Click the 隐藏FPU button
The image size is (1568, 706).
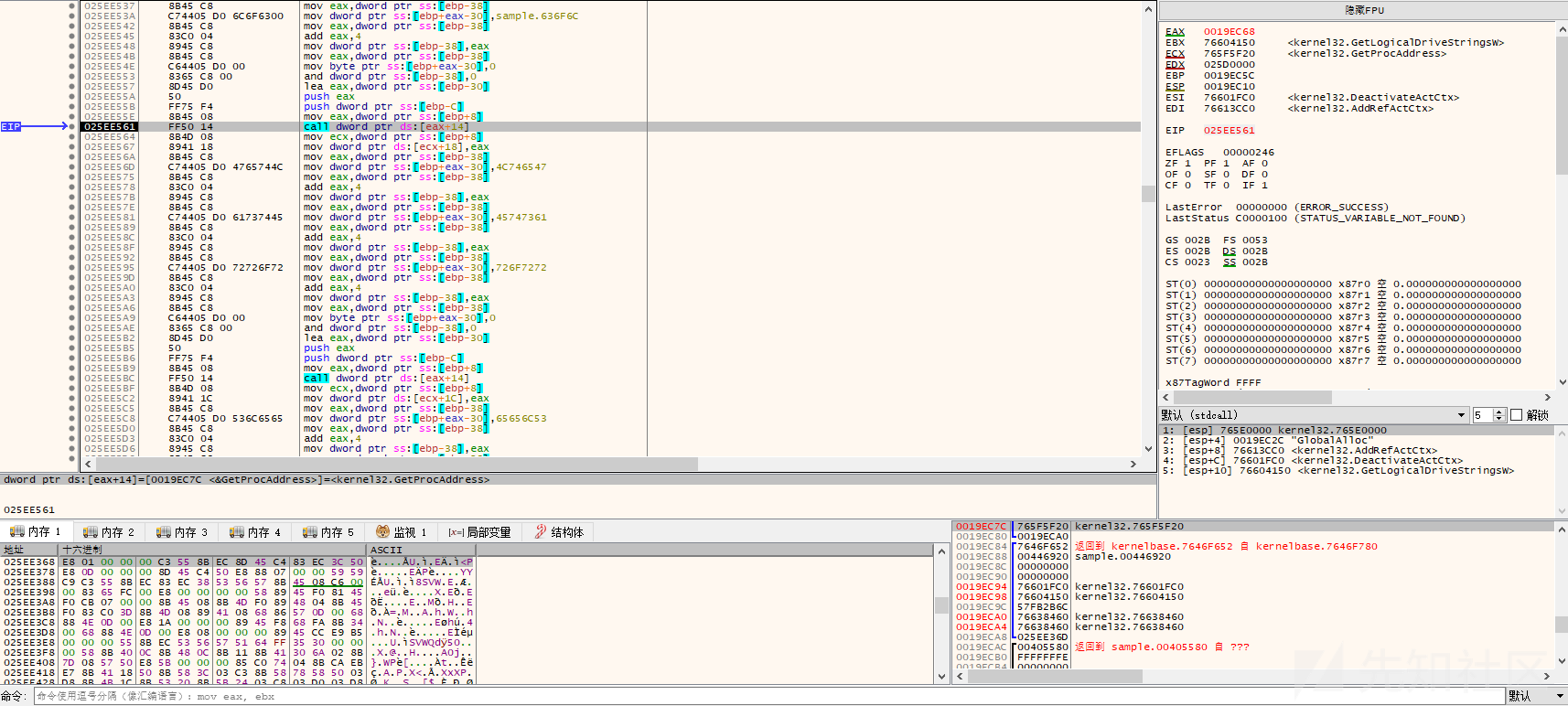coord(1363,10)
